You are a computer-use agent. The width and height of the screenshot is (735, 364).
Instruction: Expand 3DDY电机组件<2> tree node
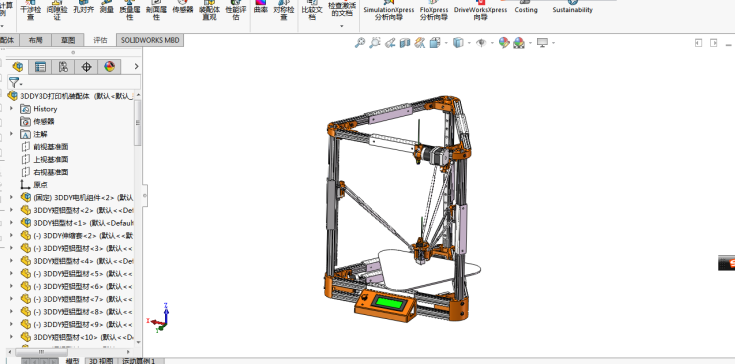coord(12,197)
